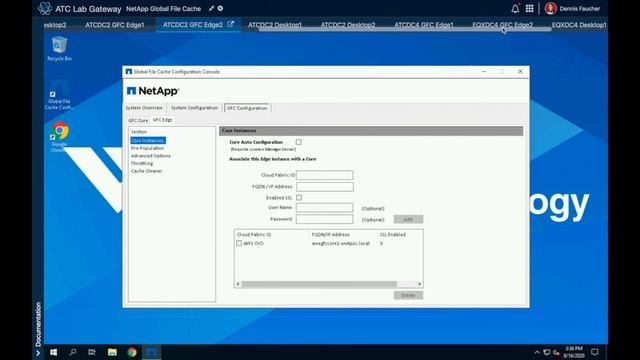This screenshot has height=360, width=640.
Task: Open the Windows Start button
Action: point(53,352)
